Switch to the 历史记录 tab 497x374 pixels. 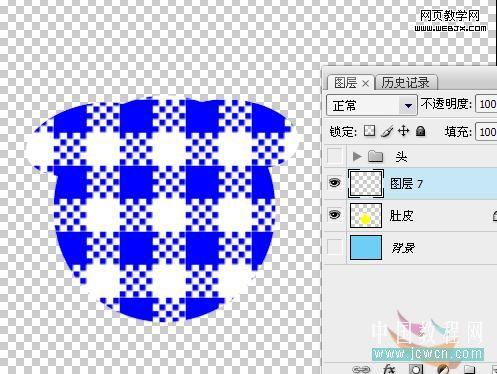coord(405,83)
